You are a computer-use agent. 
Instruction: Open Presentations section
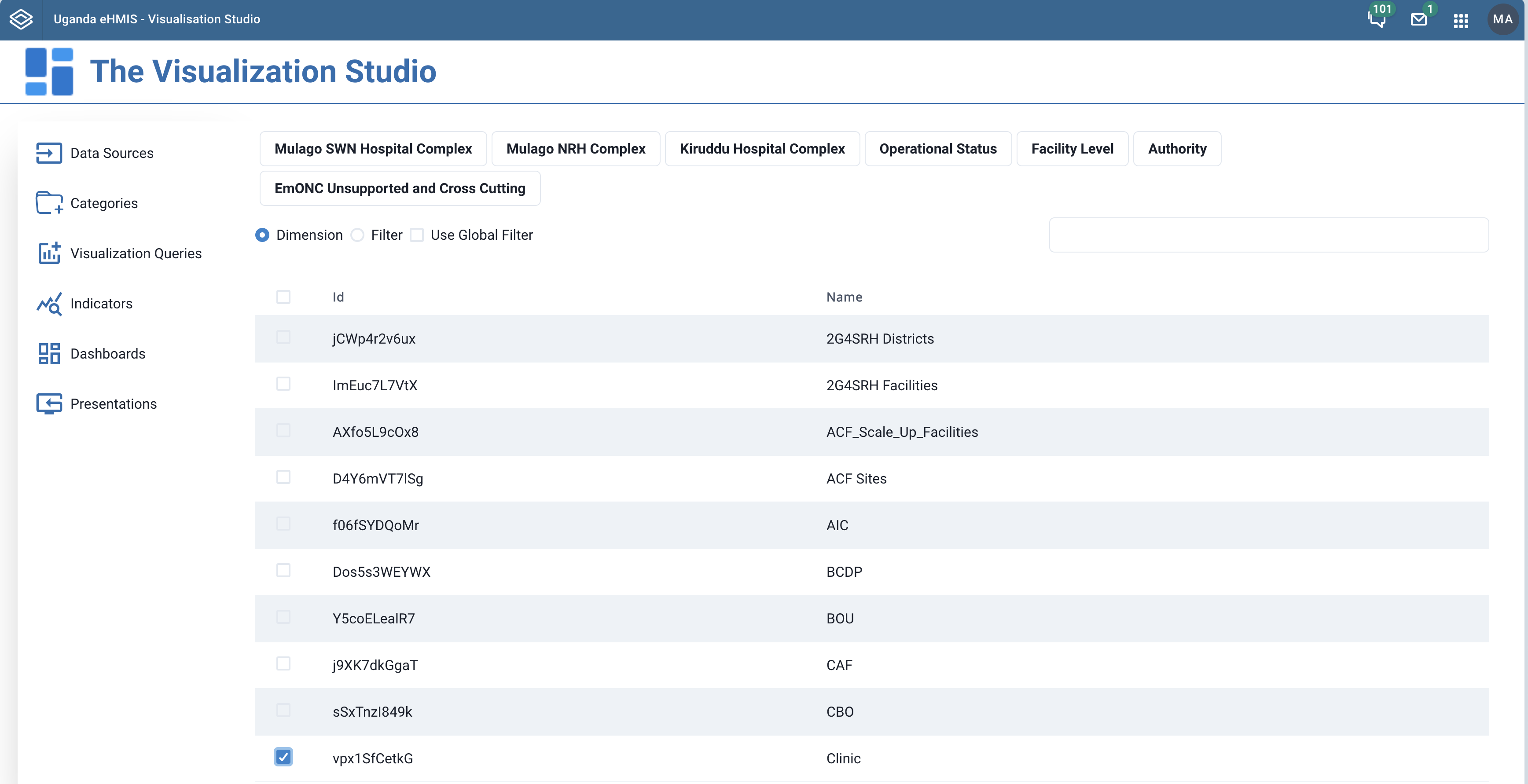coord(113,404)
